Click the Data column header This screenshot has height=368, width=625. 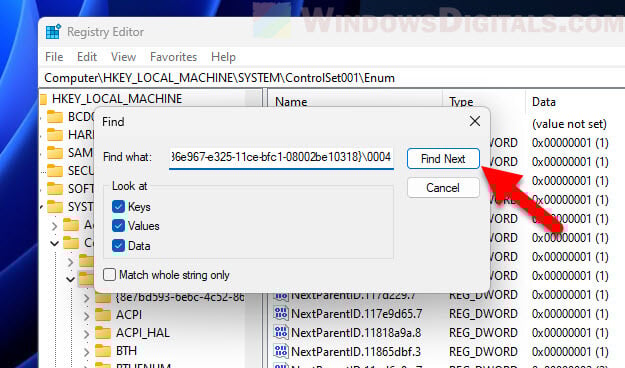point(544,102)
